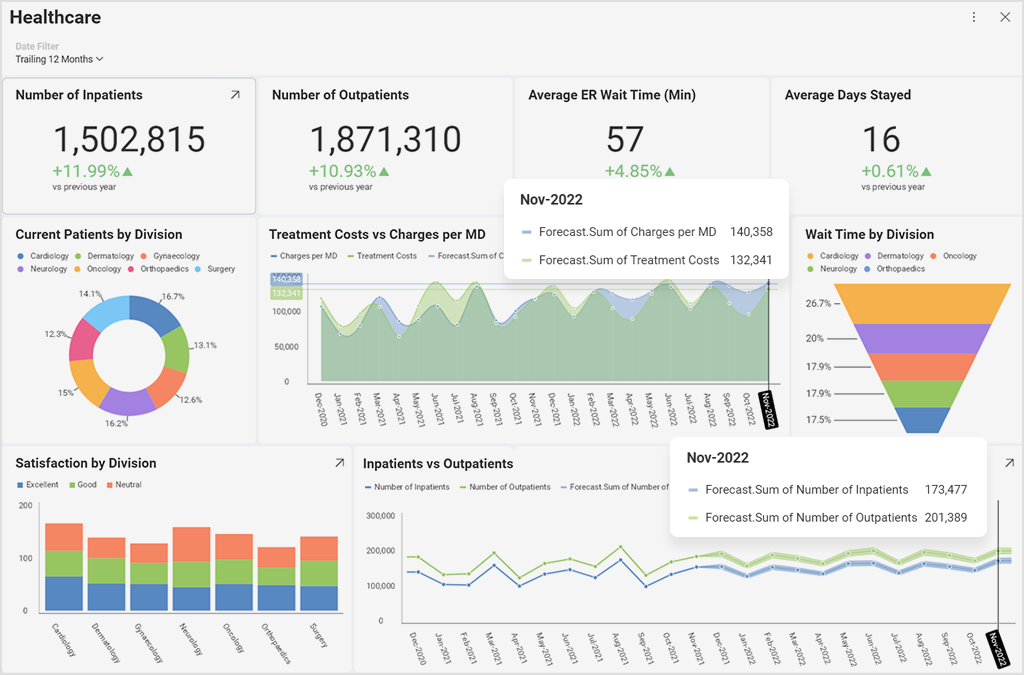Close the Healthcare dashboard

(x=1005, y=17)
